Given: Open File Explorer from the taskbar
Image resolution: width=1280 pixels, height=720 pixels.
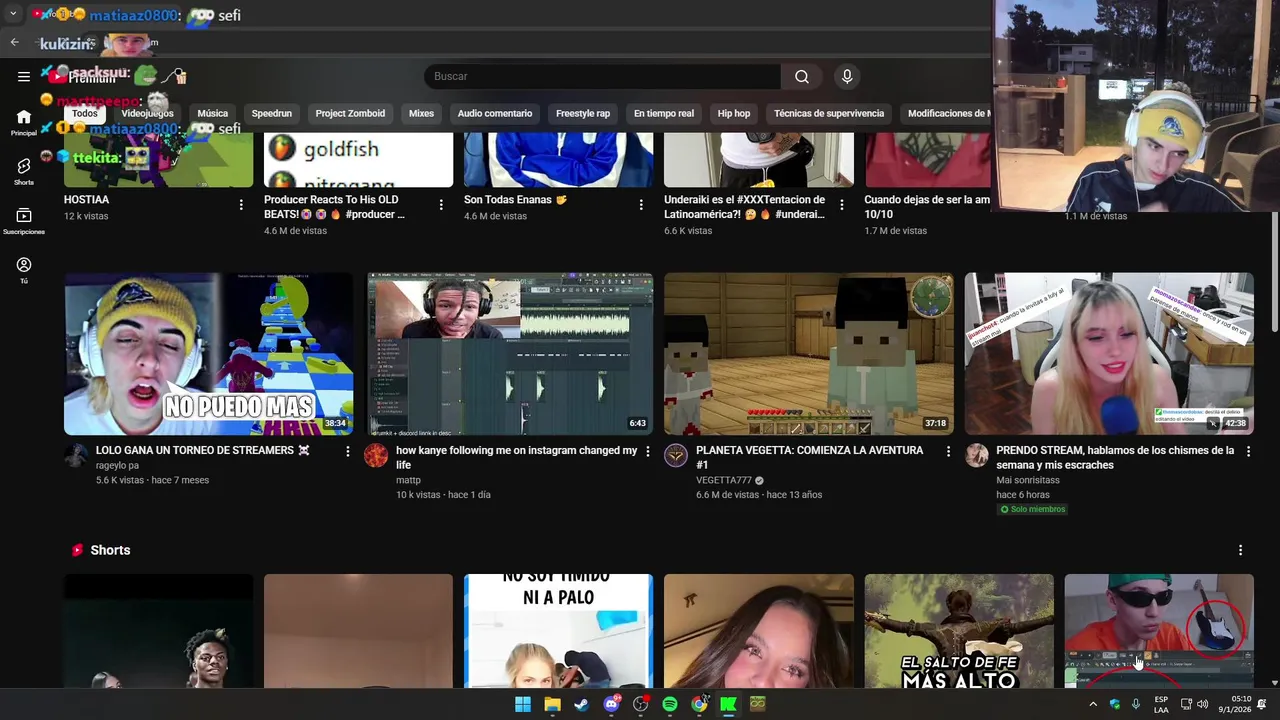Looking at the screenshot, I should pyautogui.click(x=552, y=704).
